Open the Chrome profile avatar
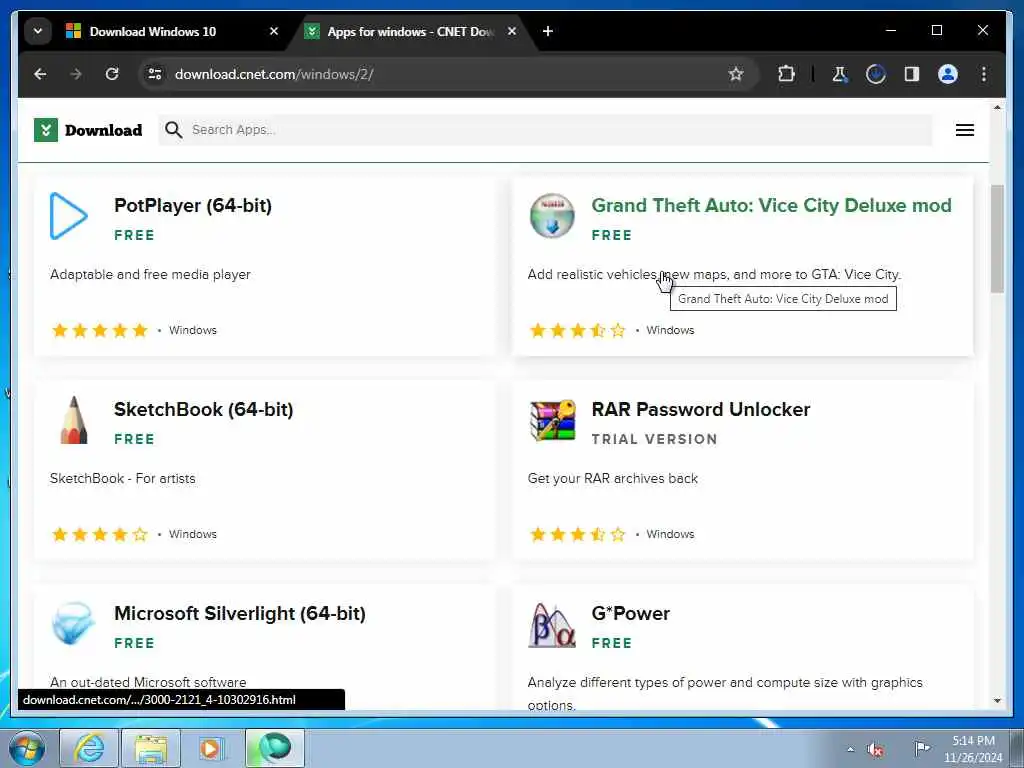 click(948, 74)
